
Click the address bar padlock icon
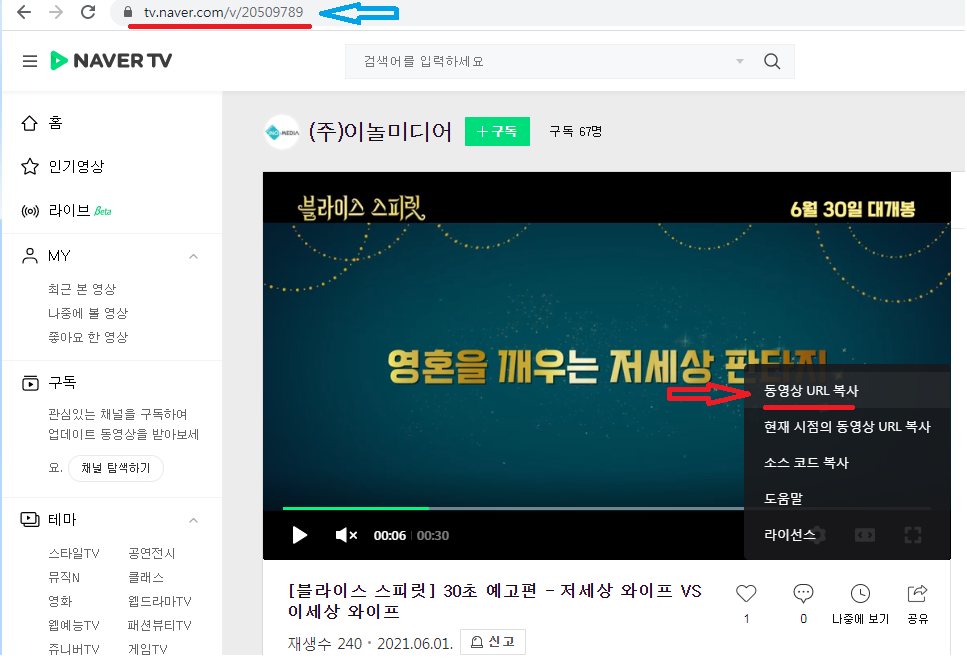click(x=128, y=12)
